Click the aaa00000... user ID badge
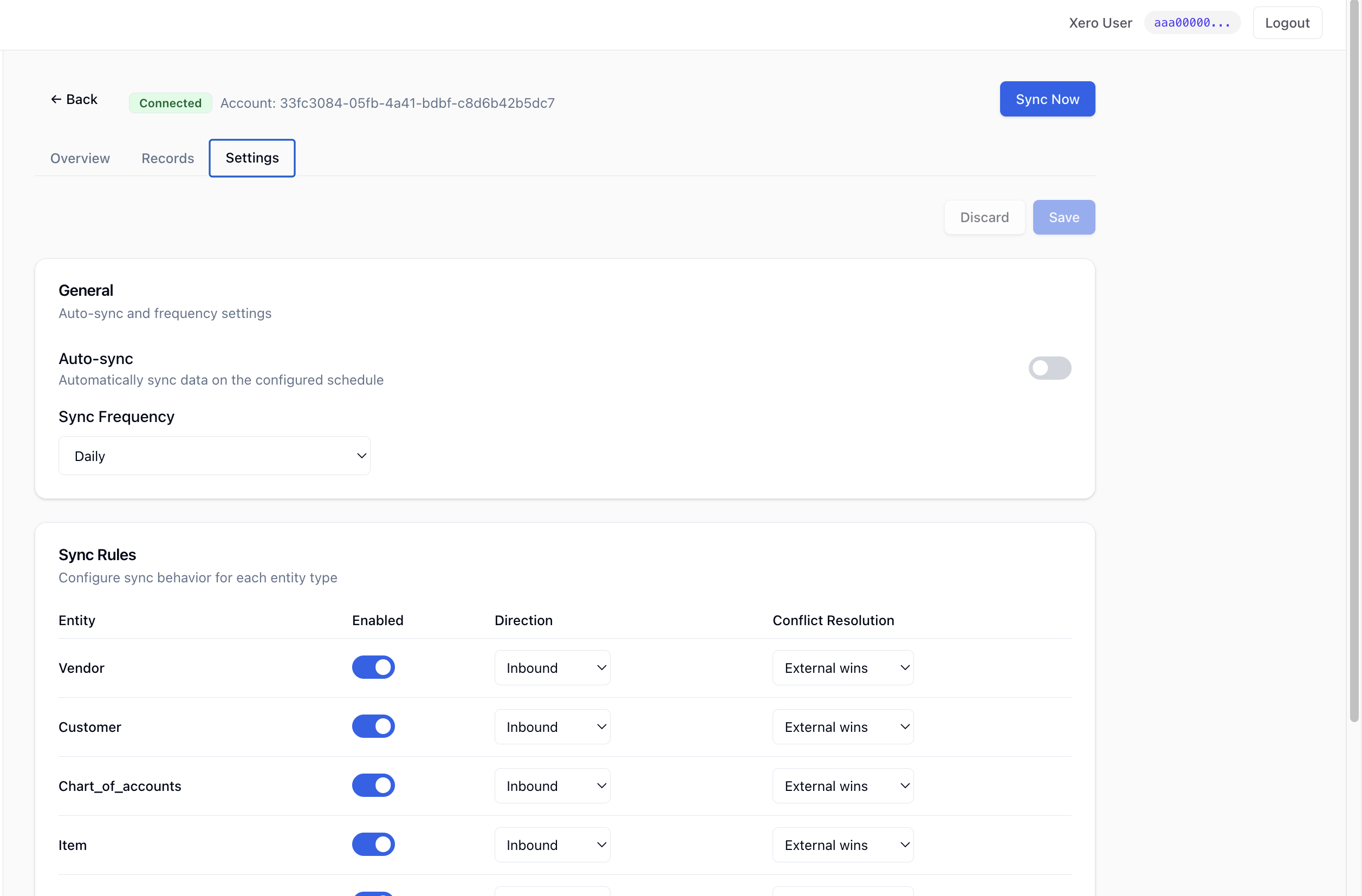This screenshot has height=896, width=1362. click(x=1191, y=23)
